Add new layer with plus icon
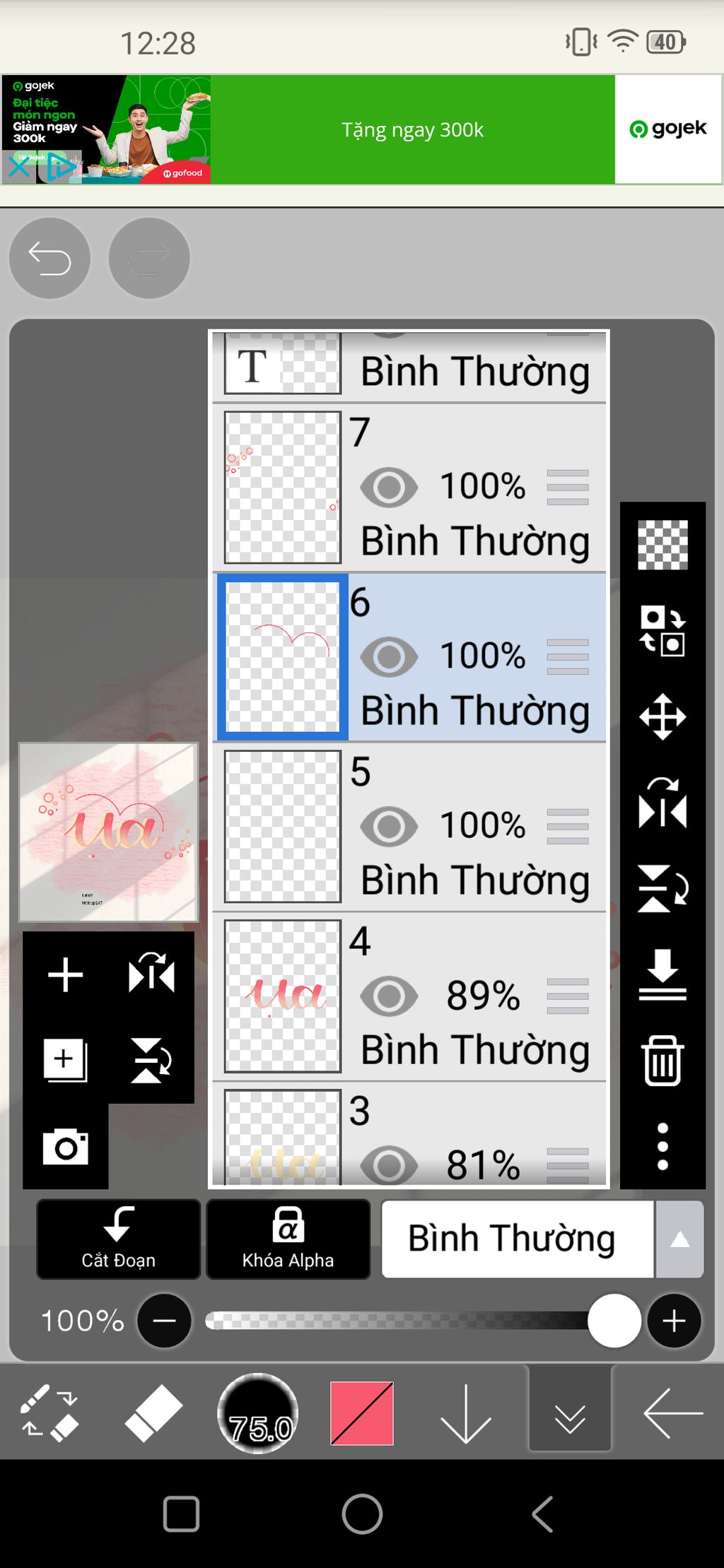The image size is (724, 1568). [x=65, y=974]
